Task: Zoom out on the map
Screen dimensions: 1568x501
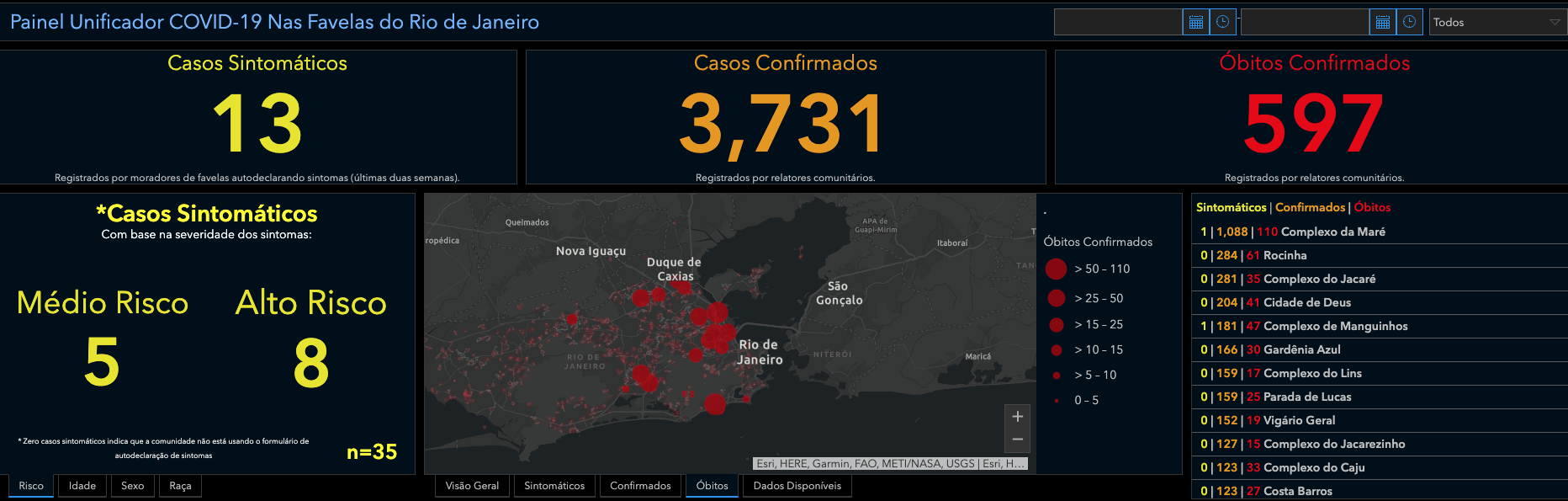Action: pyautogui.click(x=1017, y=440)
